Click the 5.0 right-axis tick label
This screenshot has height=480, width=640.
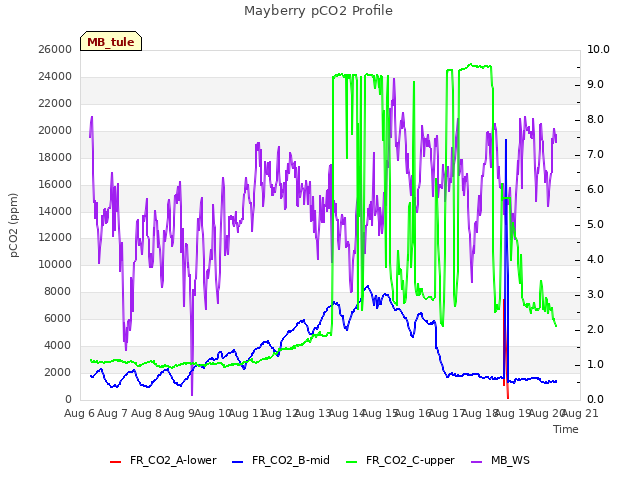[x=595, y=225]
